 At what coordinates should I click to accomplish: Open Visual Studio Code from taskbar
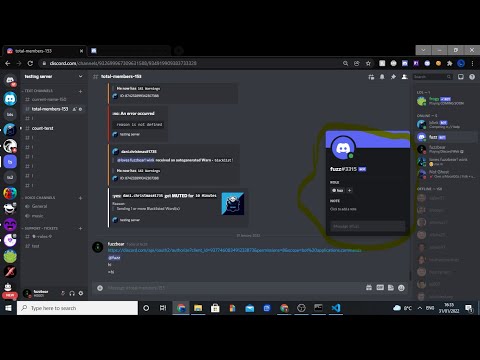click(336, 308)
